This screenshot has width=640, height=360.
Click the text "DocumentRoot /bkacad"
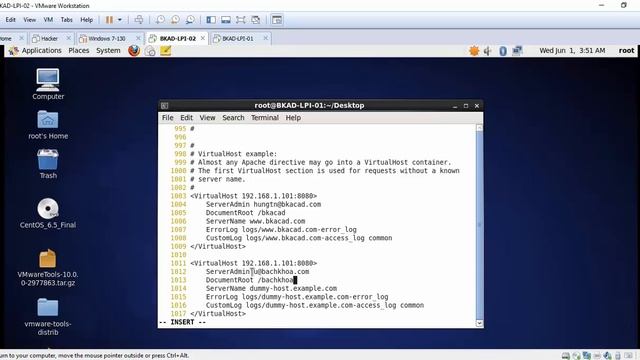click(245, 213)
